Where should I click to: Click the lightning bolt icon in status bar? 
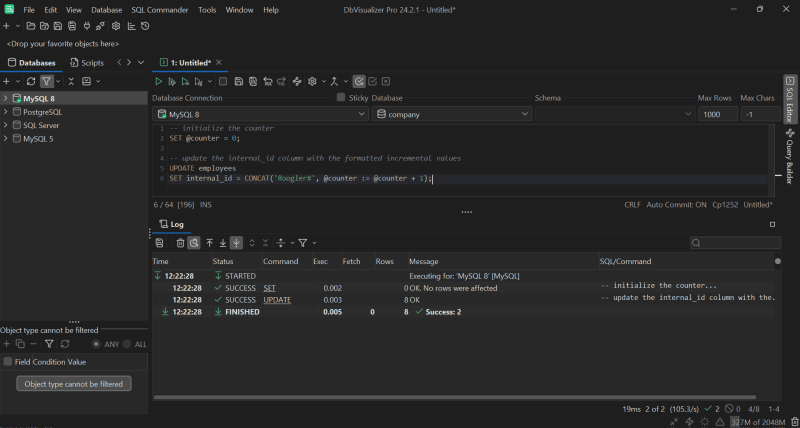click(689, 422)
